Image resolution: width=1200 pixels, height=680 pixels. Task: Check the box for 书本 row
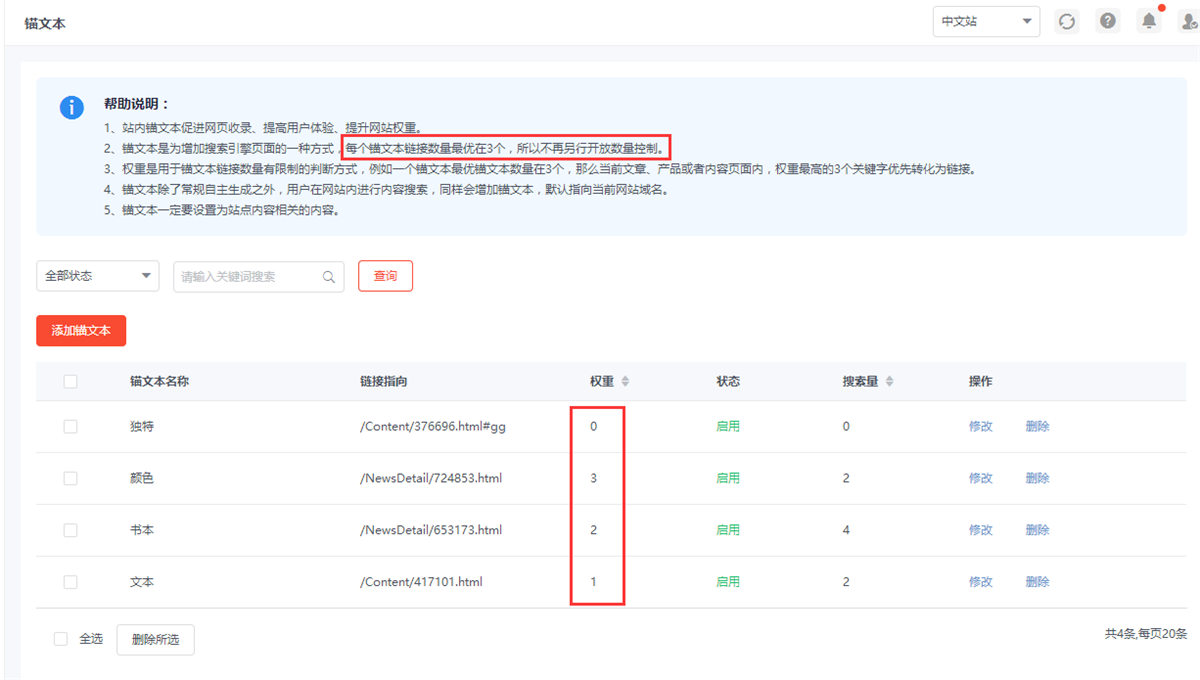tap(70, 530)
